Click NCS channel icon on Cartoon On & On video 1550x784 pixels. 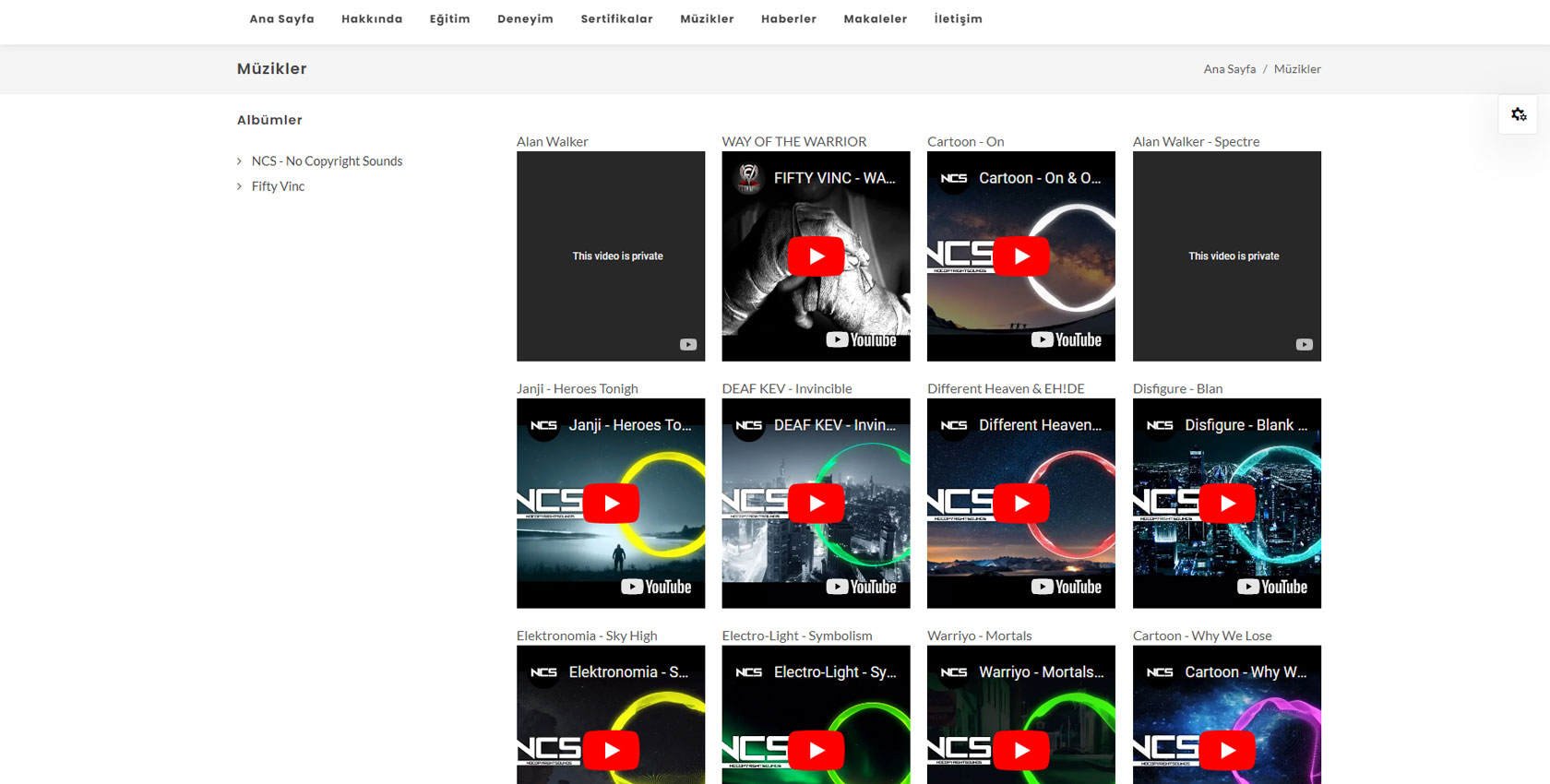pos(953,178)
